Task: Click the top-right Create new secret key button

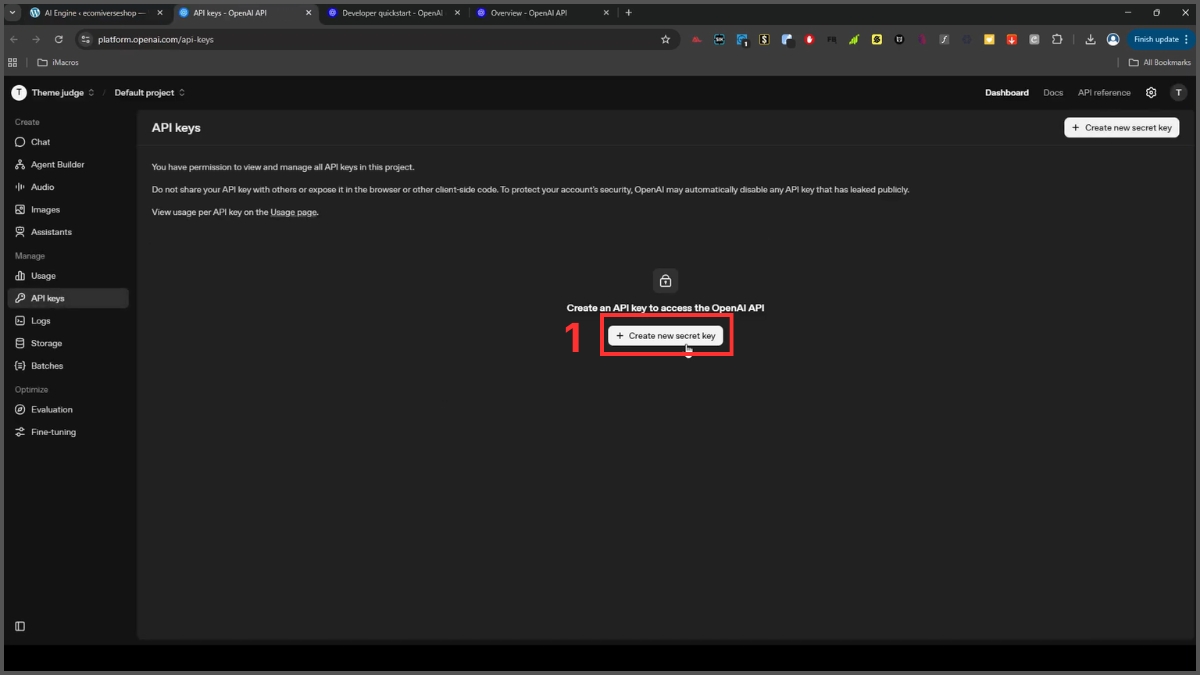Action: click(x=1122, y=128)
